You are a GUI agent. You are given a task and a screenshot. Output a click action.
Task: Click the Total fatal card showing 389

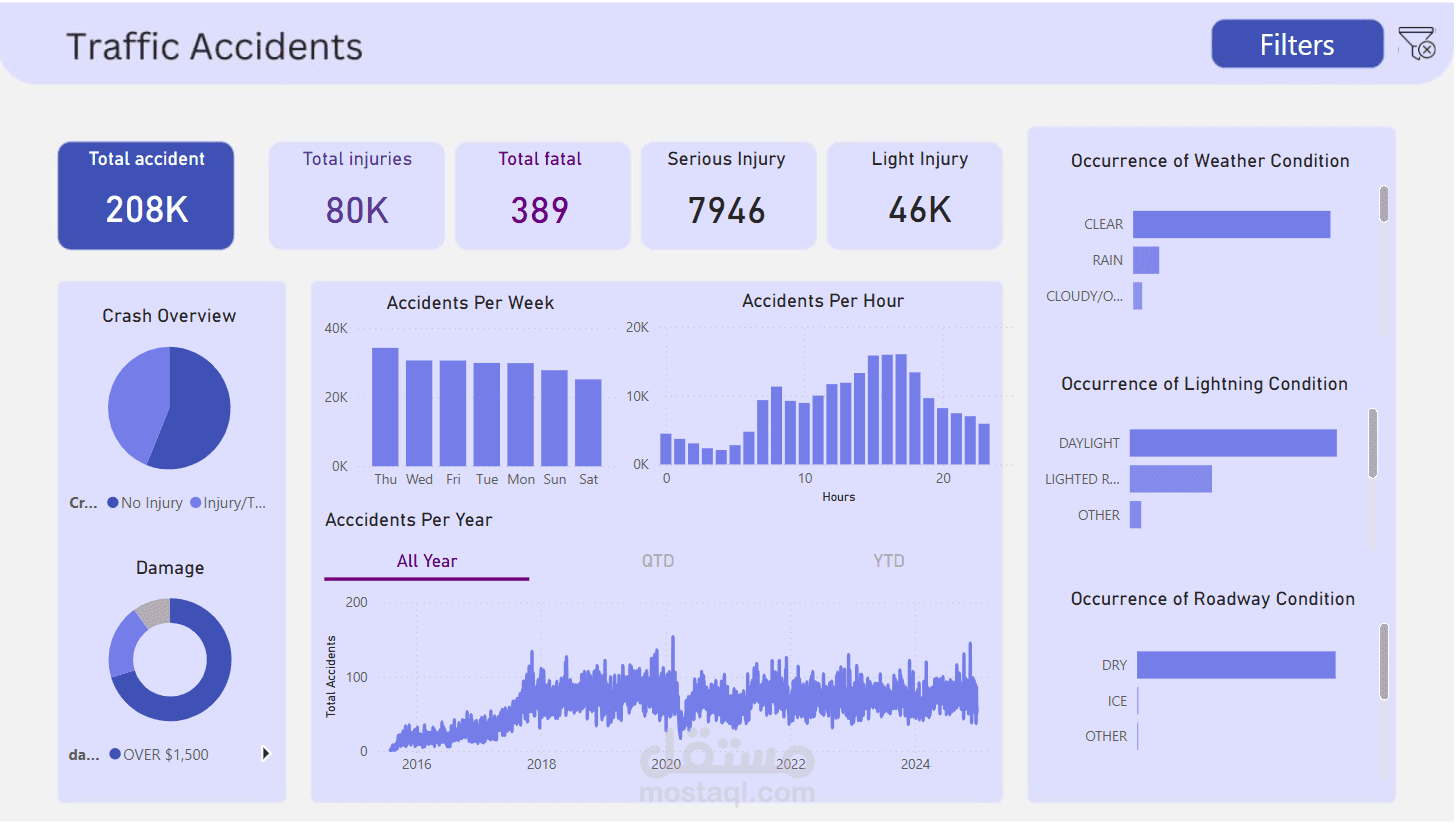[x=542, y=195]
